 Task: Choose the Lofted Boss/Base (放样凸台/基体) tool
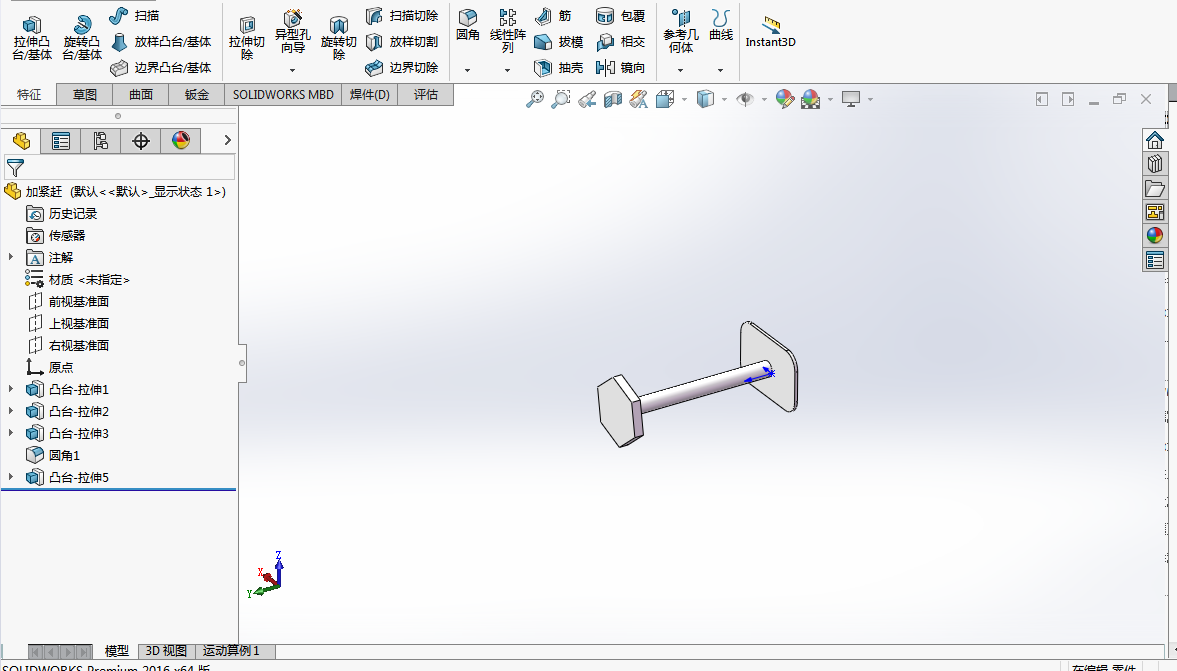(x=161, y=42)
